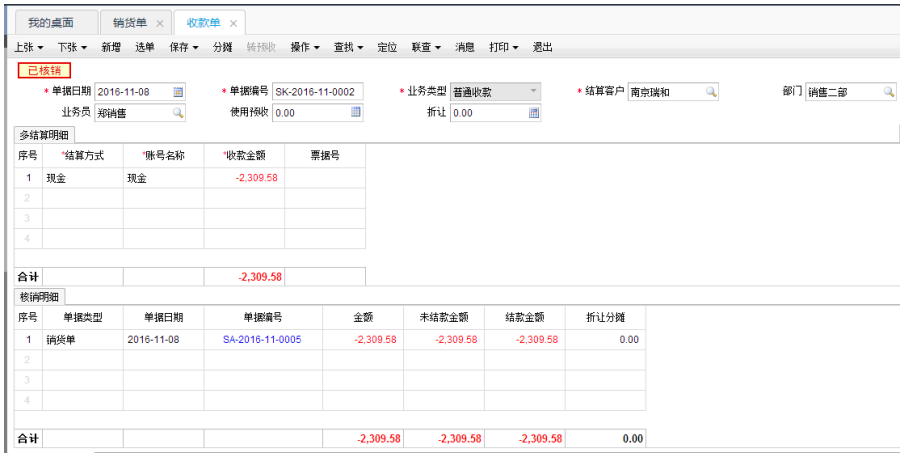
Task: Click the search icon in 部门 field
Action: [x=888, y=92]
